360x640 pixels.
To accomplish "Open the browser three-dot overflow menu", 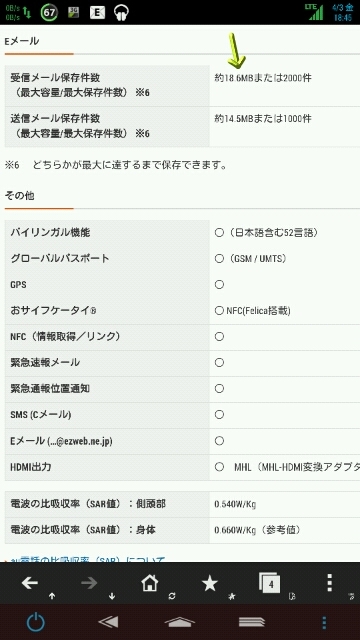I will tap(330, 583).
